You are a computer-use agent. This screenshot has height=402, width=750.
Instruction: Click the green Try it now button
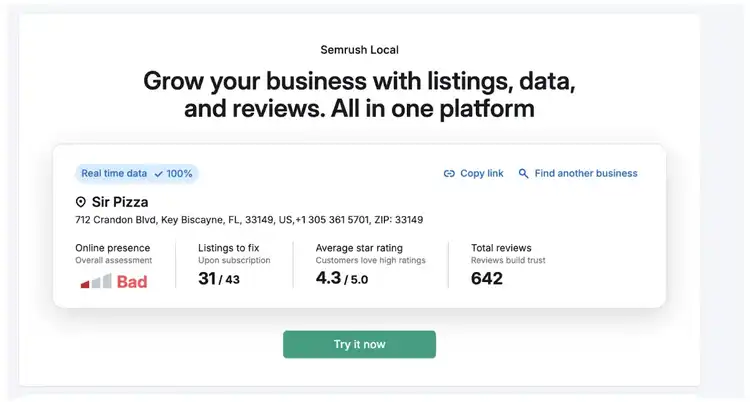[x=359, y=344]
